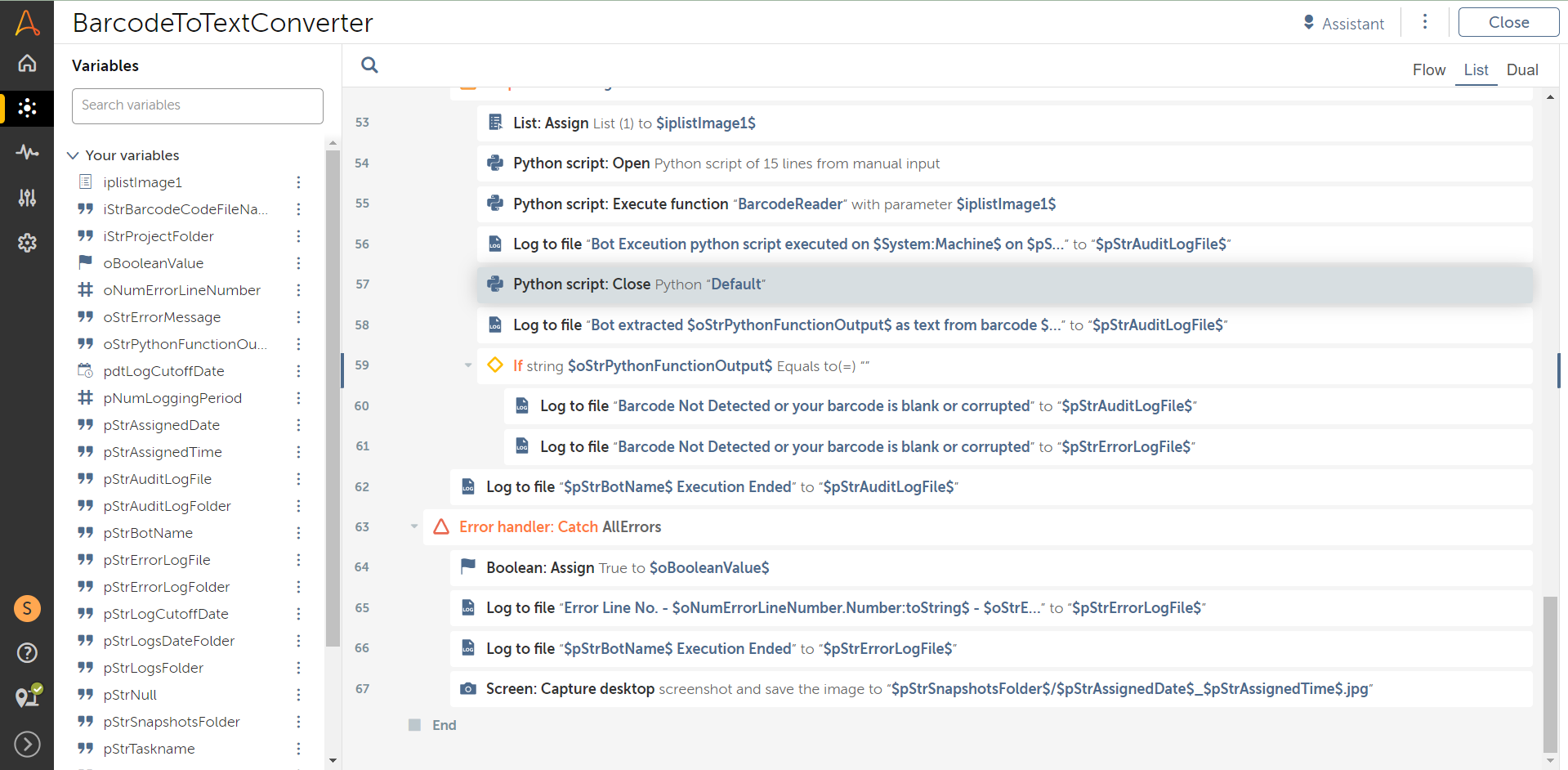Collapse the Your variables section
This screenshot has height=770, width=1568.
[73, 155]
